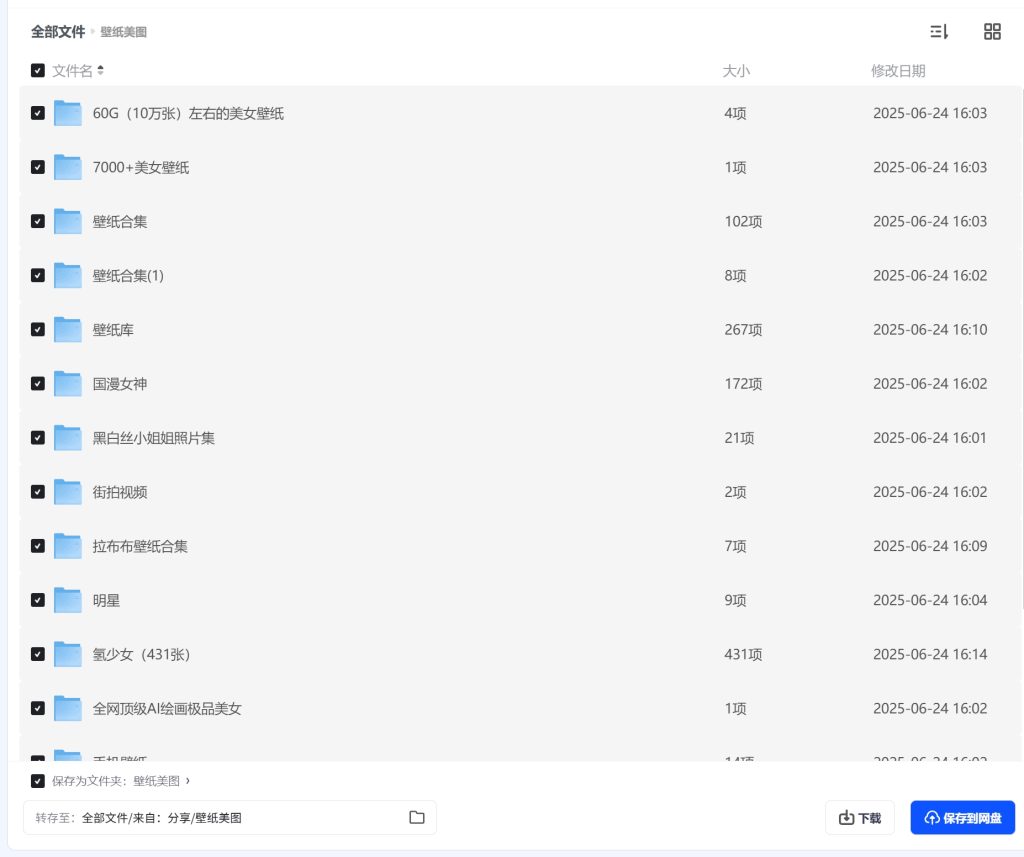The height and width of the screenshot is (857, 1024).
Task: Uncheck the 60G(10万张)左右的美女壁纸 row checkbox
Action: [38, 113]
